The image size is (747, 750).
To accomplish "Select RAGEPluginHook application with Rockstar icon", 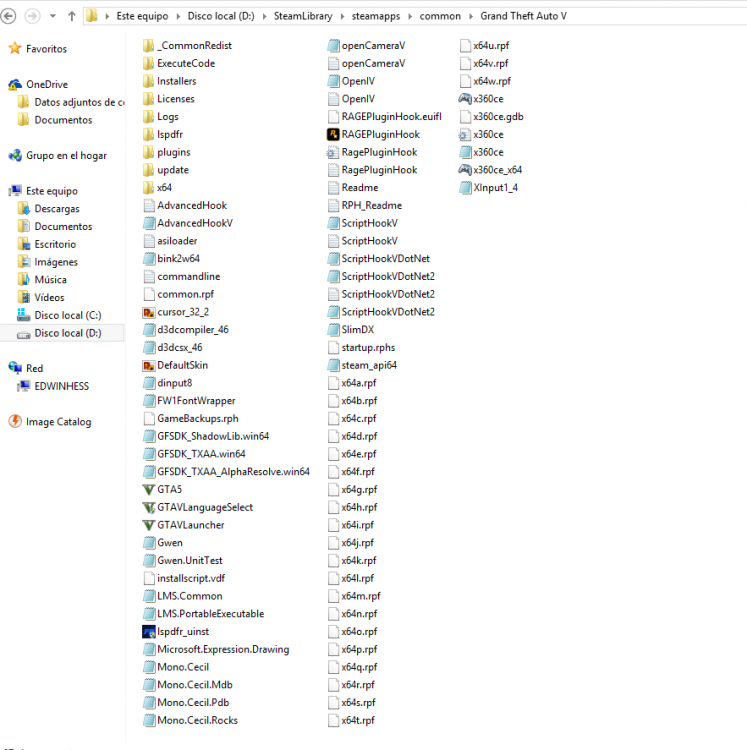I will [x=333, y=134].
